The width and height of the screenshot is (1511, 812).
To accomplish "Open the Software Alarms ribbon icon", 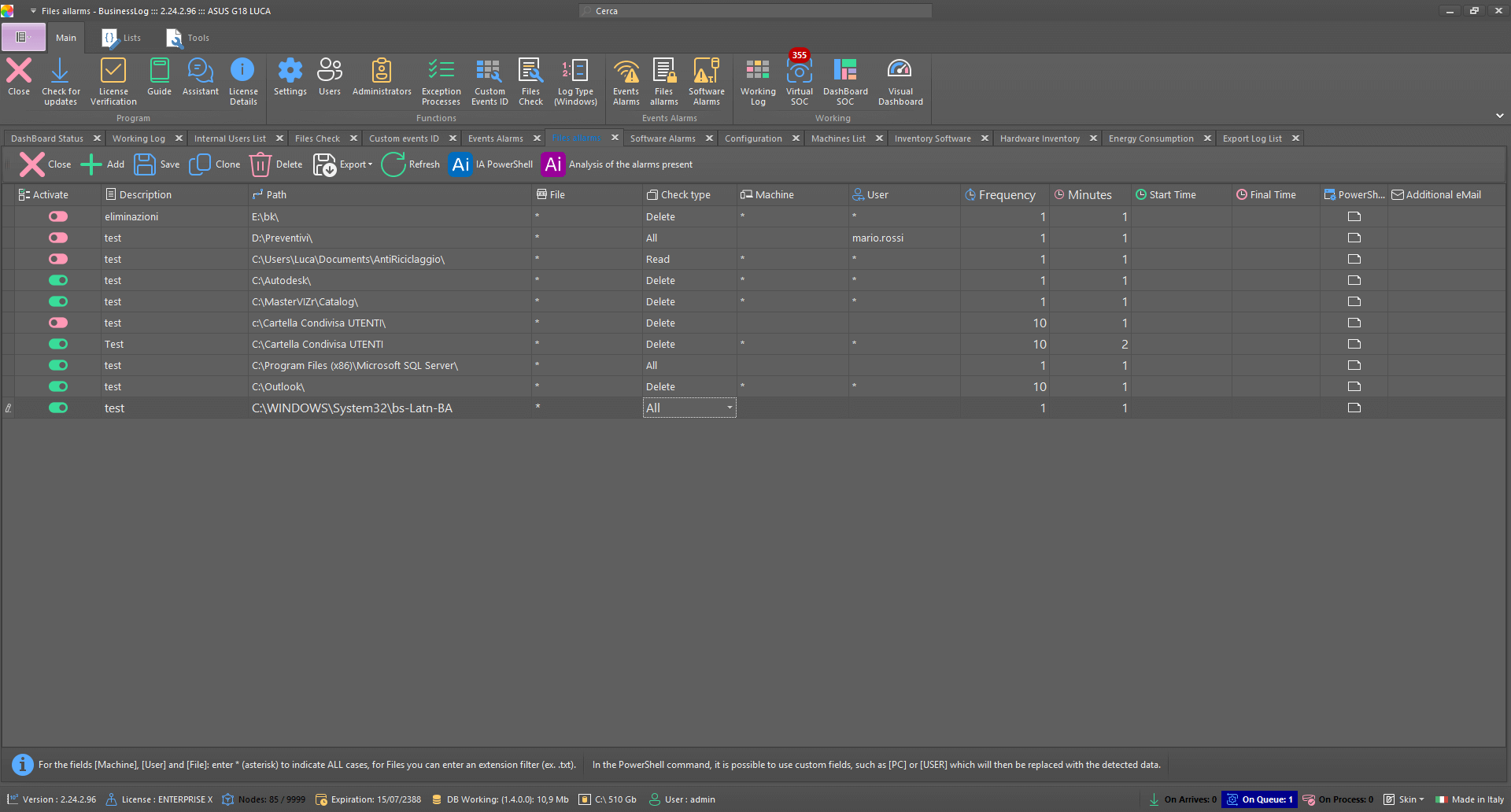I will (x=706, y=81).
